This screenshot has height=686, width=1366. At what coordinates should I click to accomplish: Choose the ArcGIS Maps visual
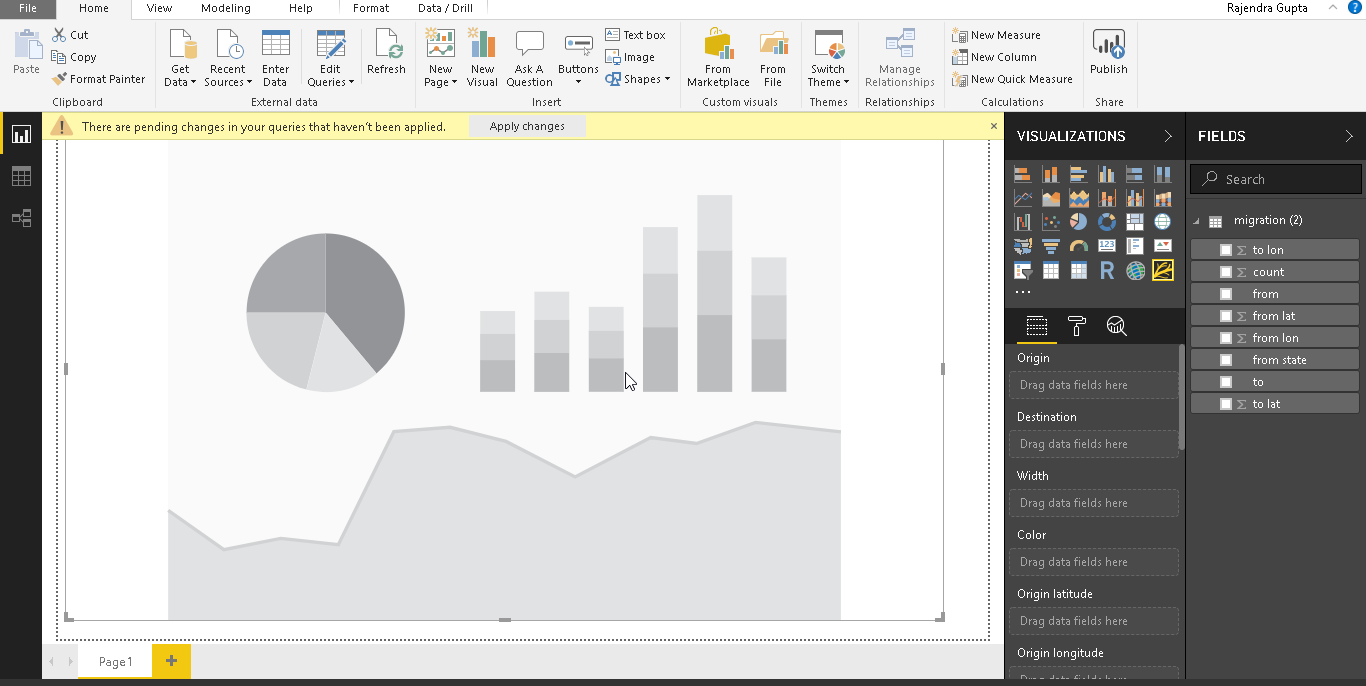coord(1135,271)
